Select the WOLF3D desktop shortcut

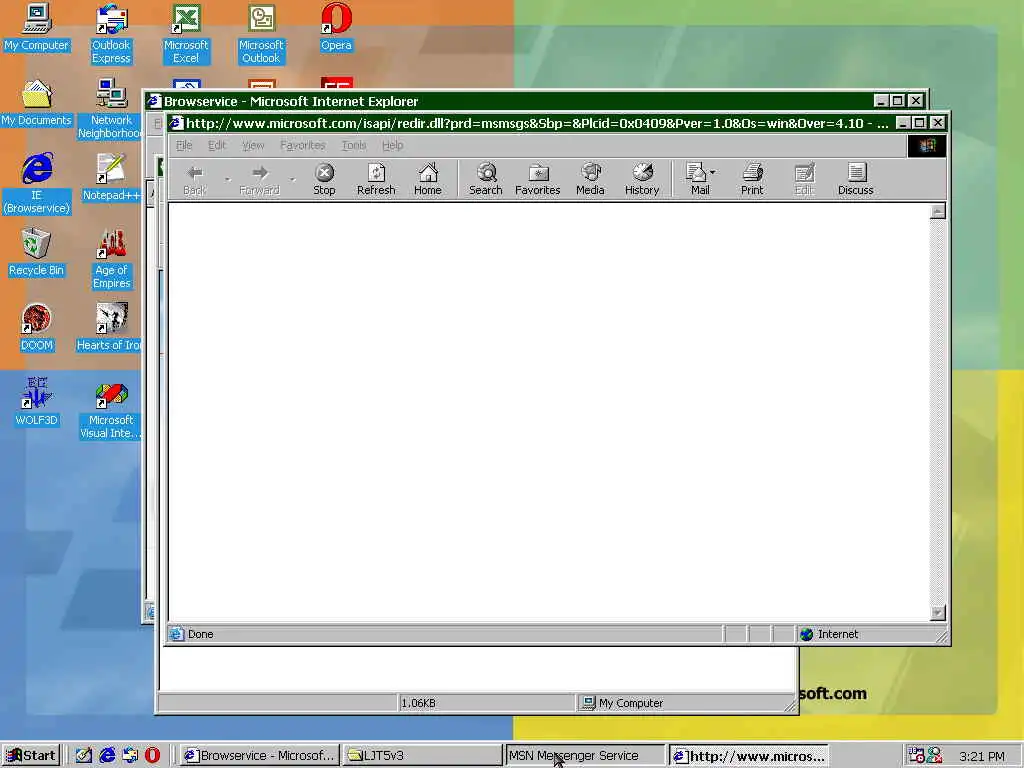click(37, 402)
